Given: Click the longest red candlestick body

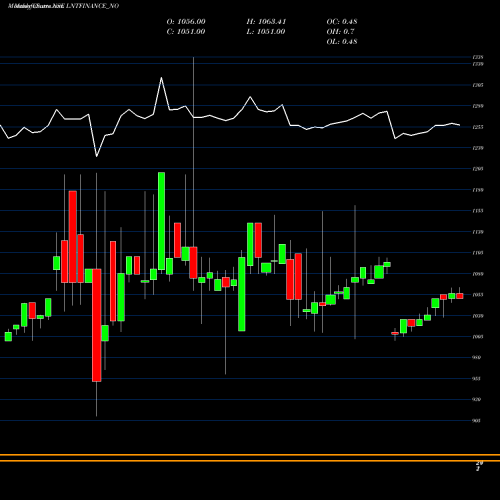Looking at the screenshot, I should point(97,325).
